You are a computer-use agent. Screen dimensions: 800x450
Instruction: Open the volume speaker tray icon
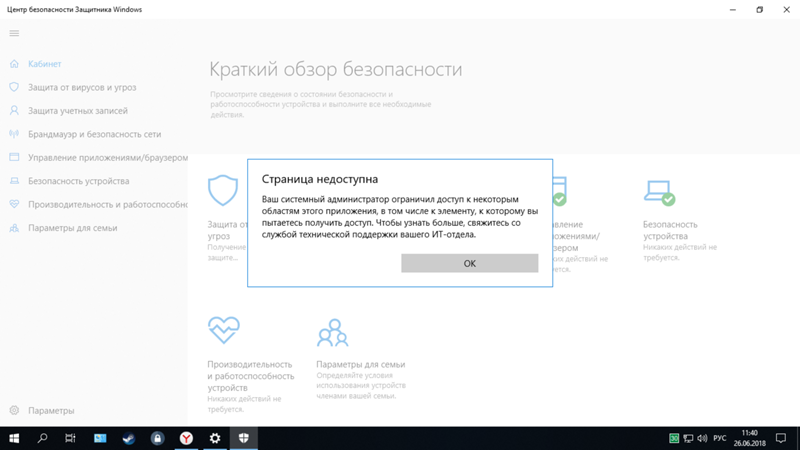pos(702,438)
